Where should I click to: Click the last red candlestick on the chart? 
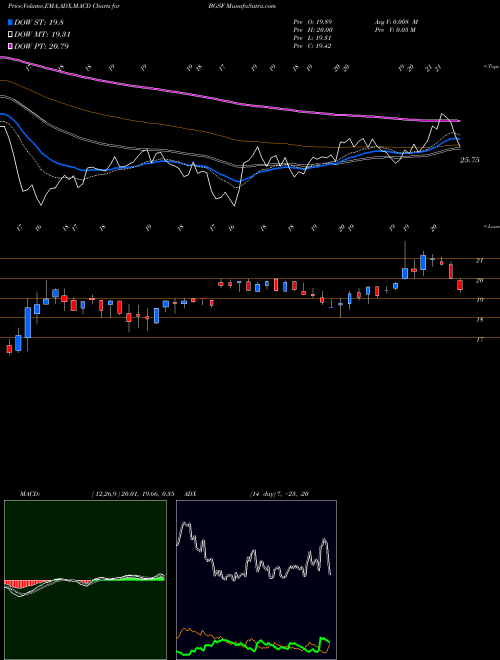click(x=460, y=285)
